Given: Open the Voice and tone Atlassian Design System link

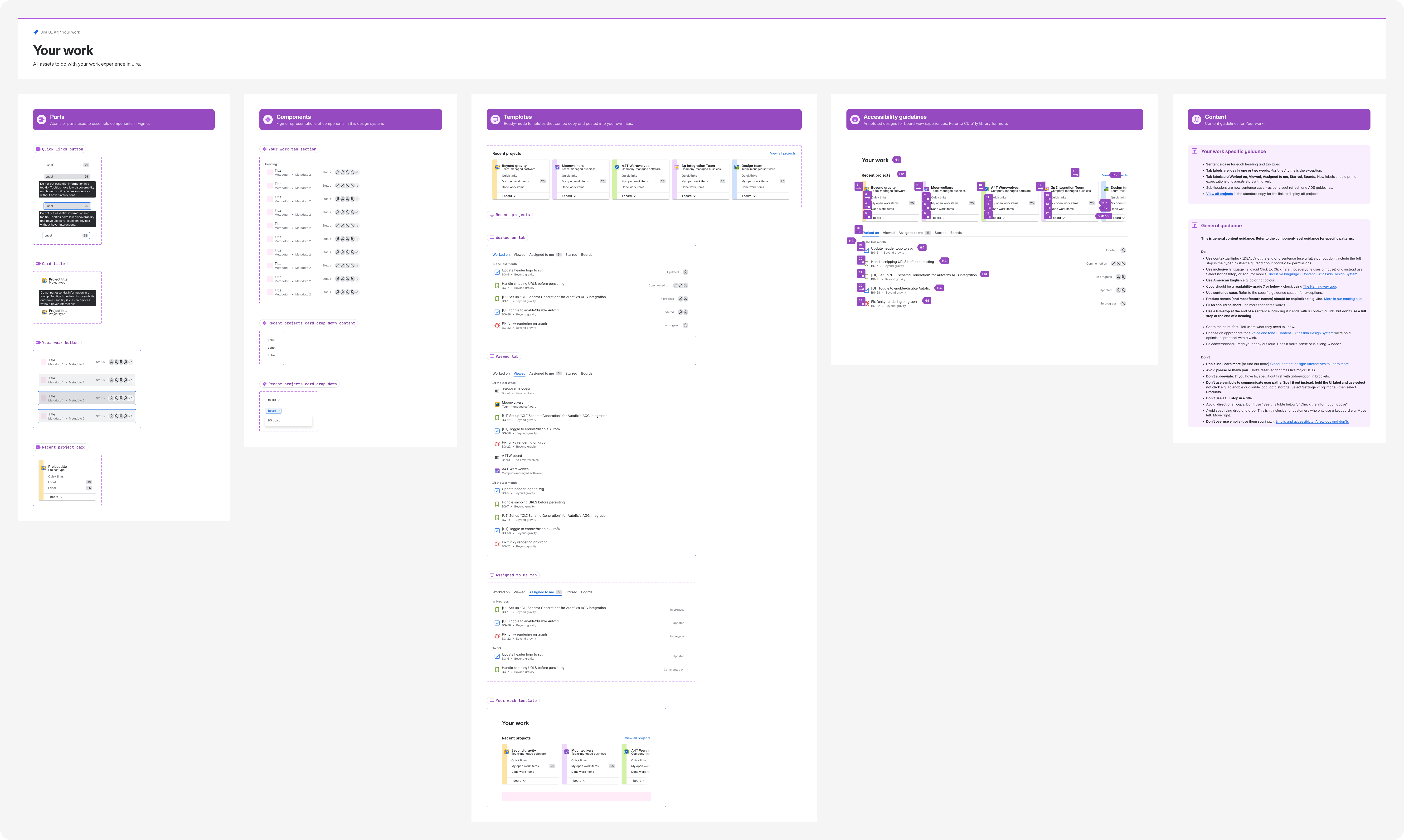Looking at the screenshot, I should 1292,333.
